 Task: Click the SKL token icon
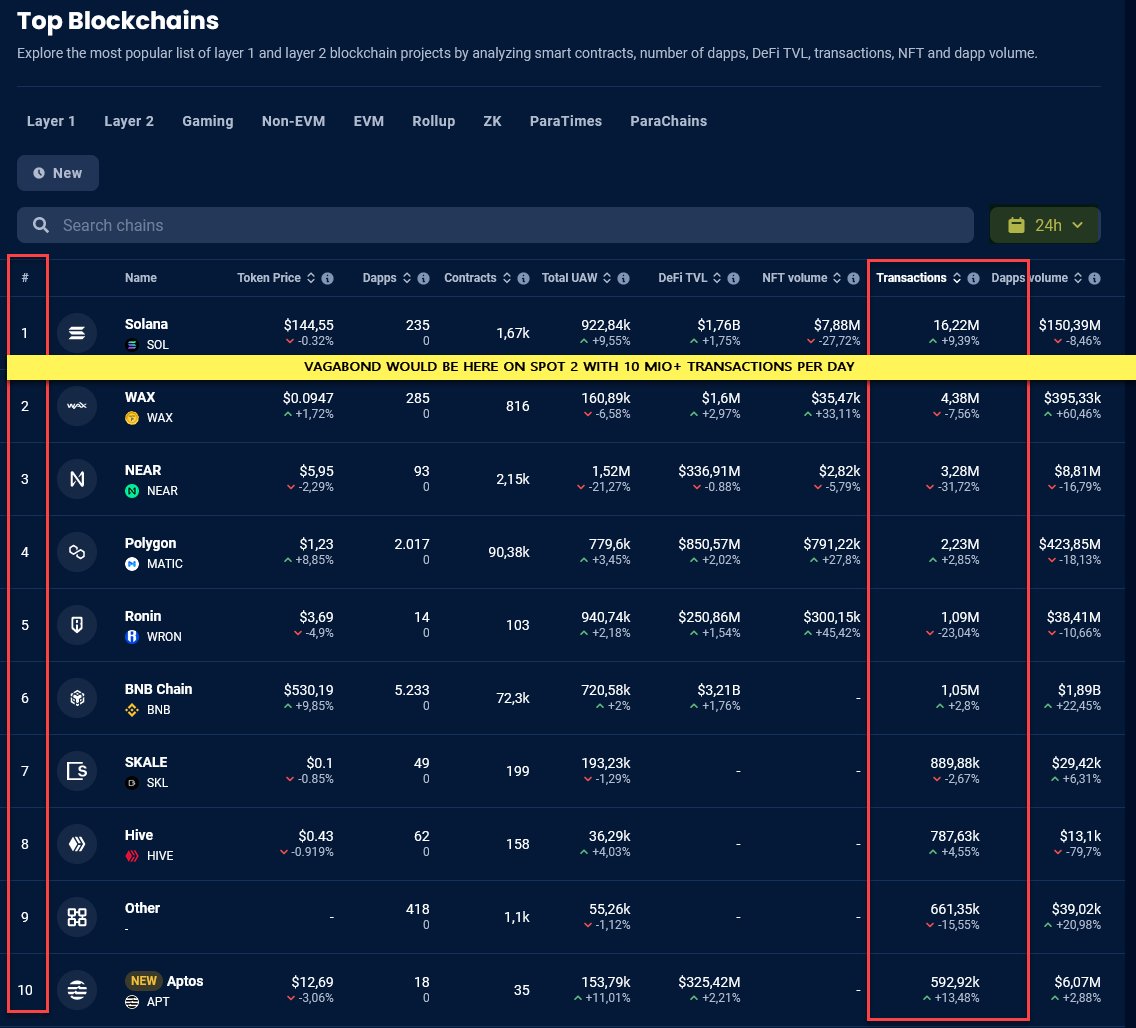pos(132,783)
